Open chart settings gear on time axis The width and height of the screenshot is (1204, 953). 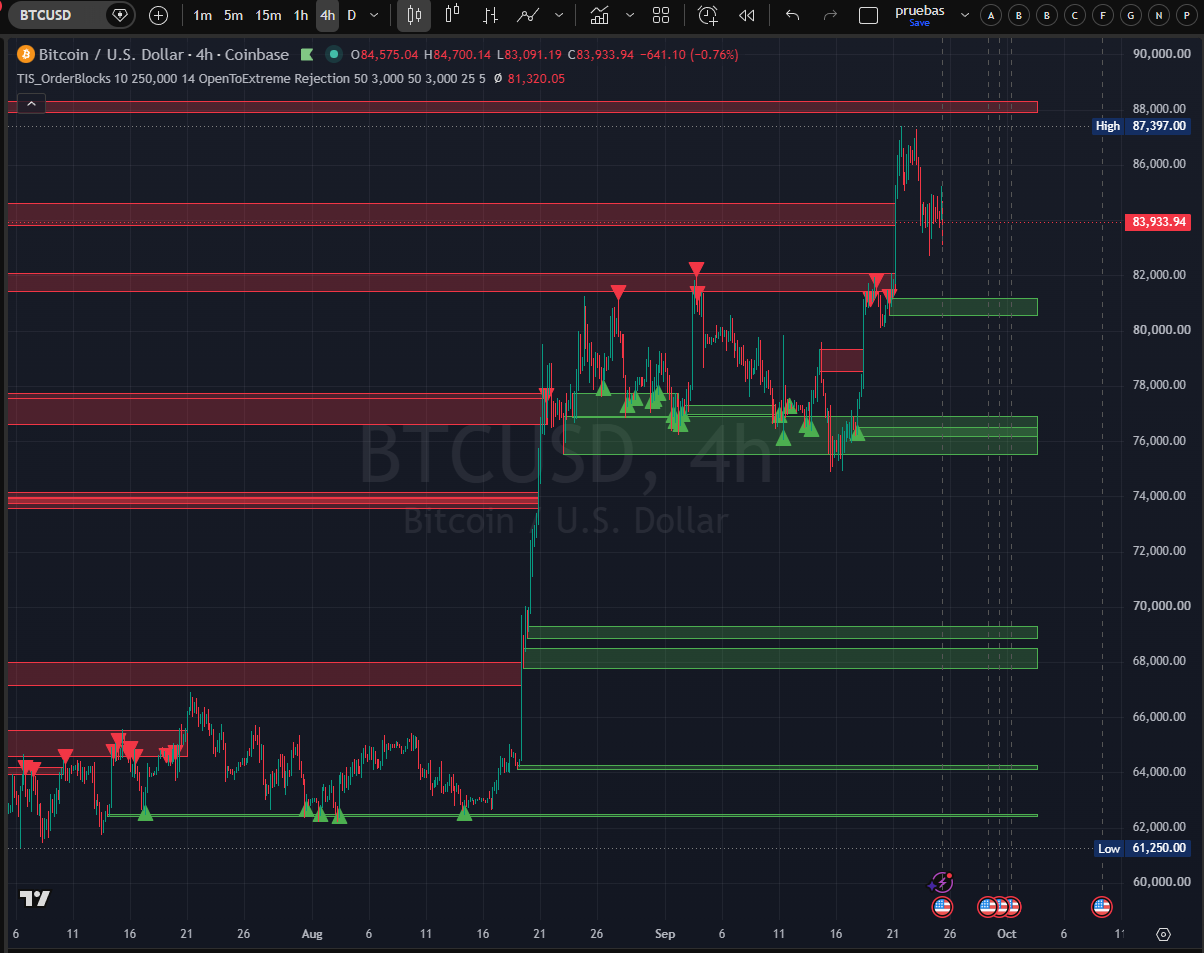[1163, 934]
